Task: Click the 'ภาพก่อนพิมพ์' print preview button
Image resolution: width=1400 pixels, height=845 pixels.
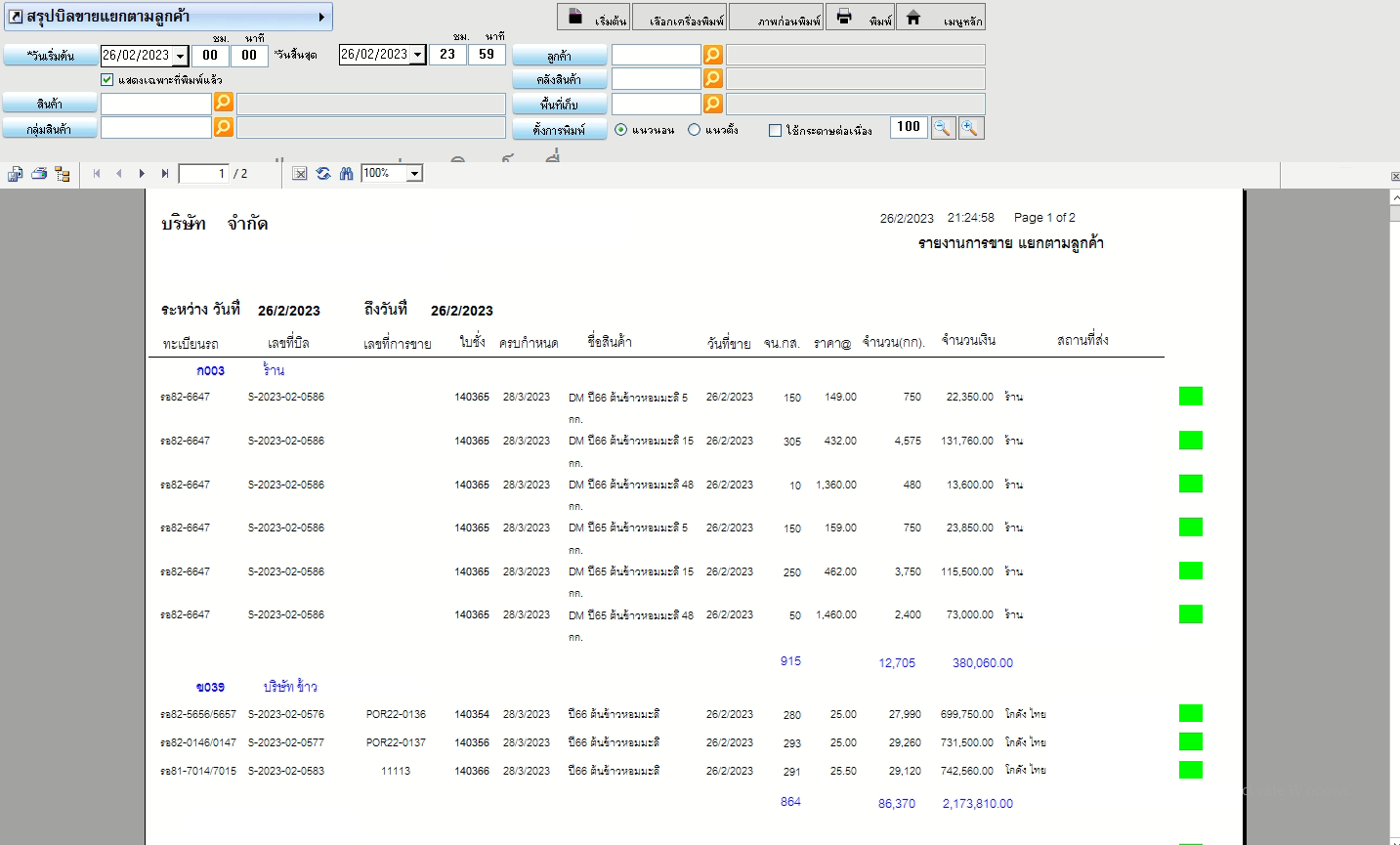Action: [778, 18]
